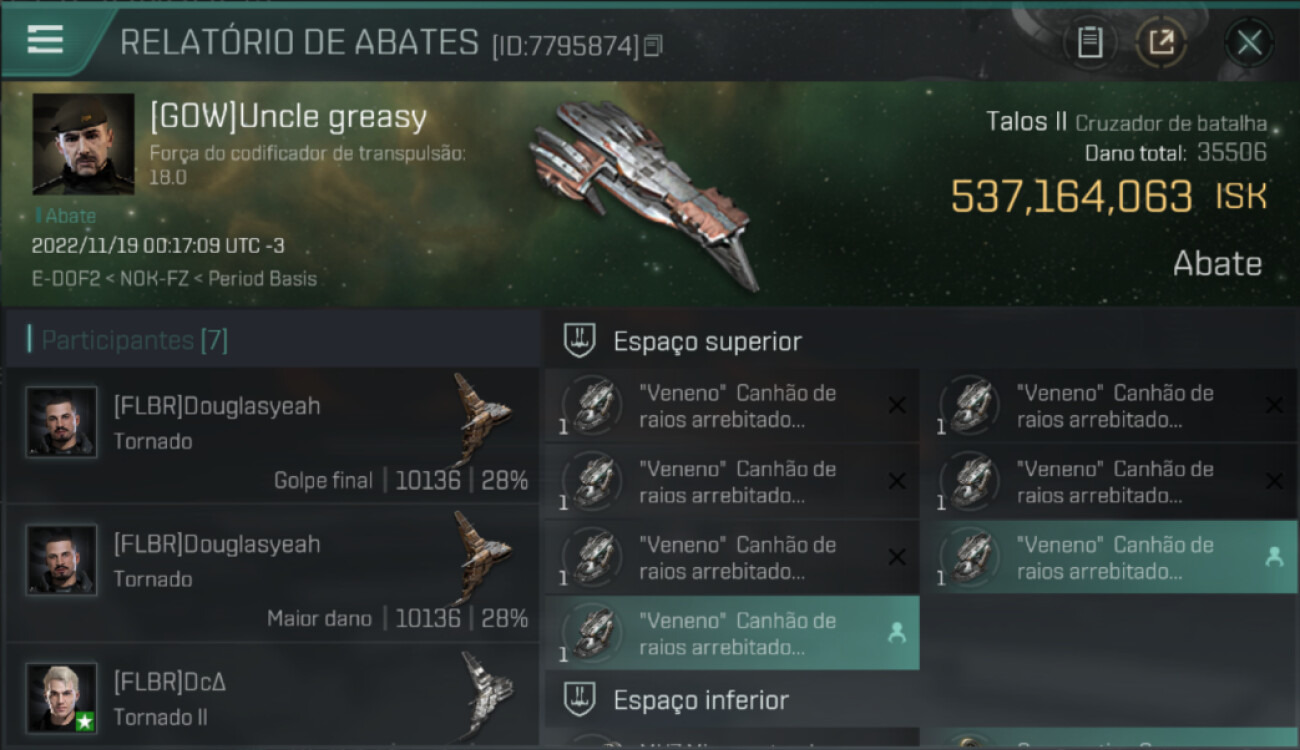Screen dimensions: 1300x750
Task: Open the Maior dano Douglasyeah entry
Action: (272, 574)
